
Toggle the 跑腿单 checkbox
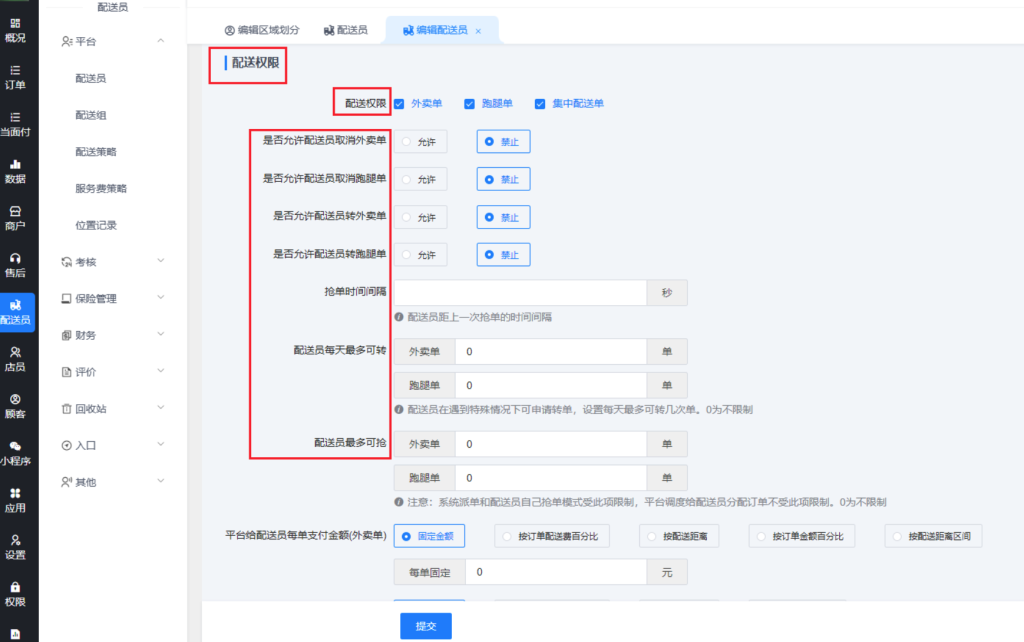pos(469,103)
